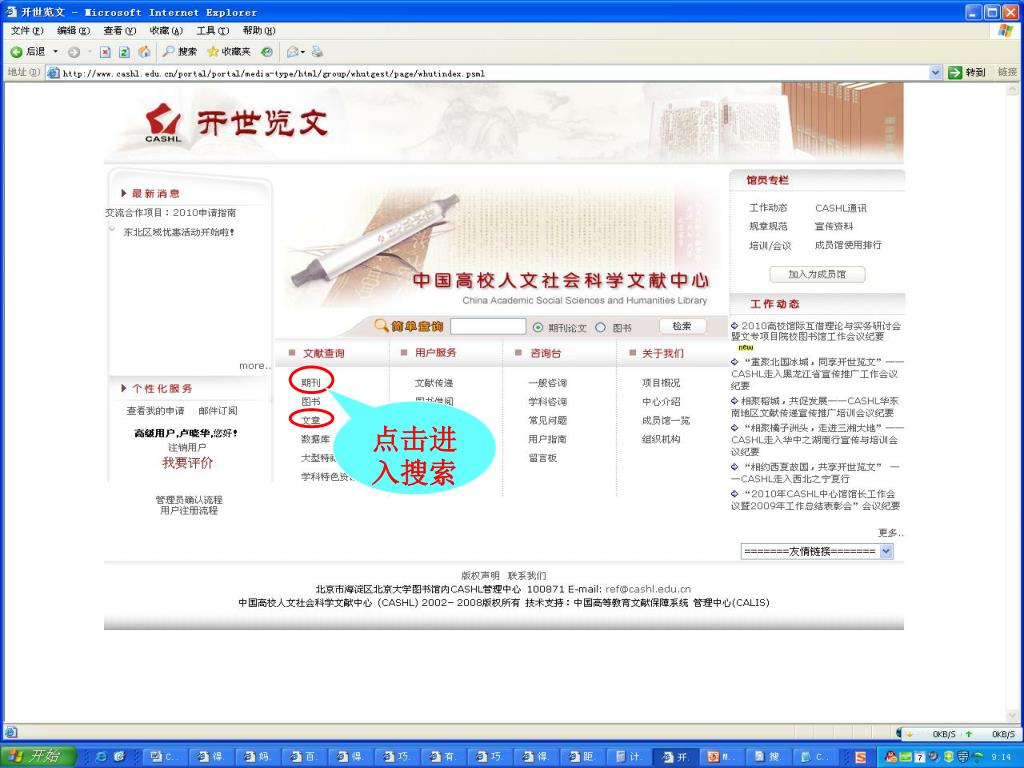Screen dimensions: 1024x768
Task: Expand the 最新消息 section arrow
Action: [x=123, y=193]
